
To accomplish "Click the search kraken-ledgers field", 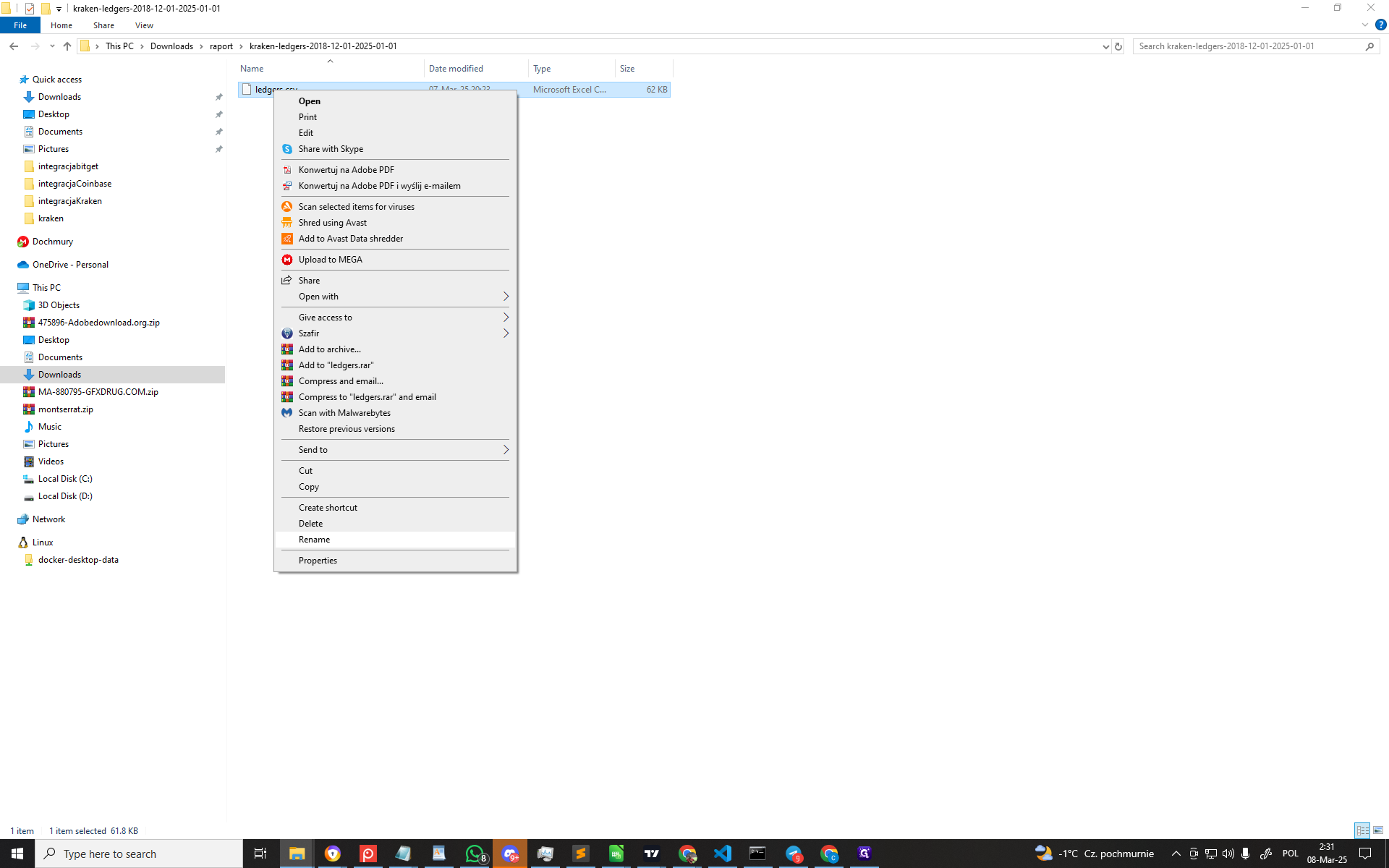I will (1248, 46).
